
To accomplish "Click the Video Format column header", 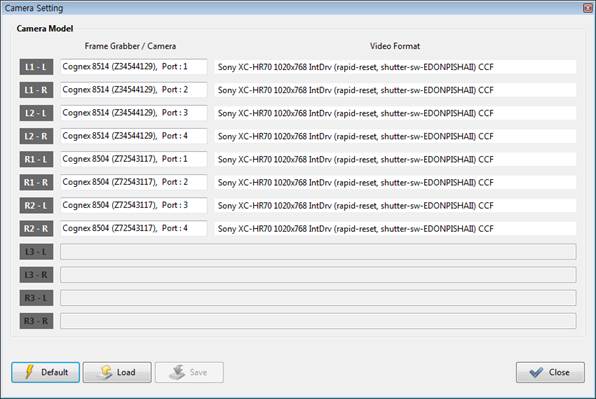I will tap(395, 46).
